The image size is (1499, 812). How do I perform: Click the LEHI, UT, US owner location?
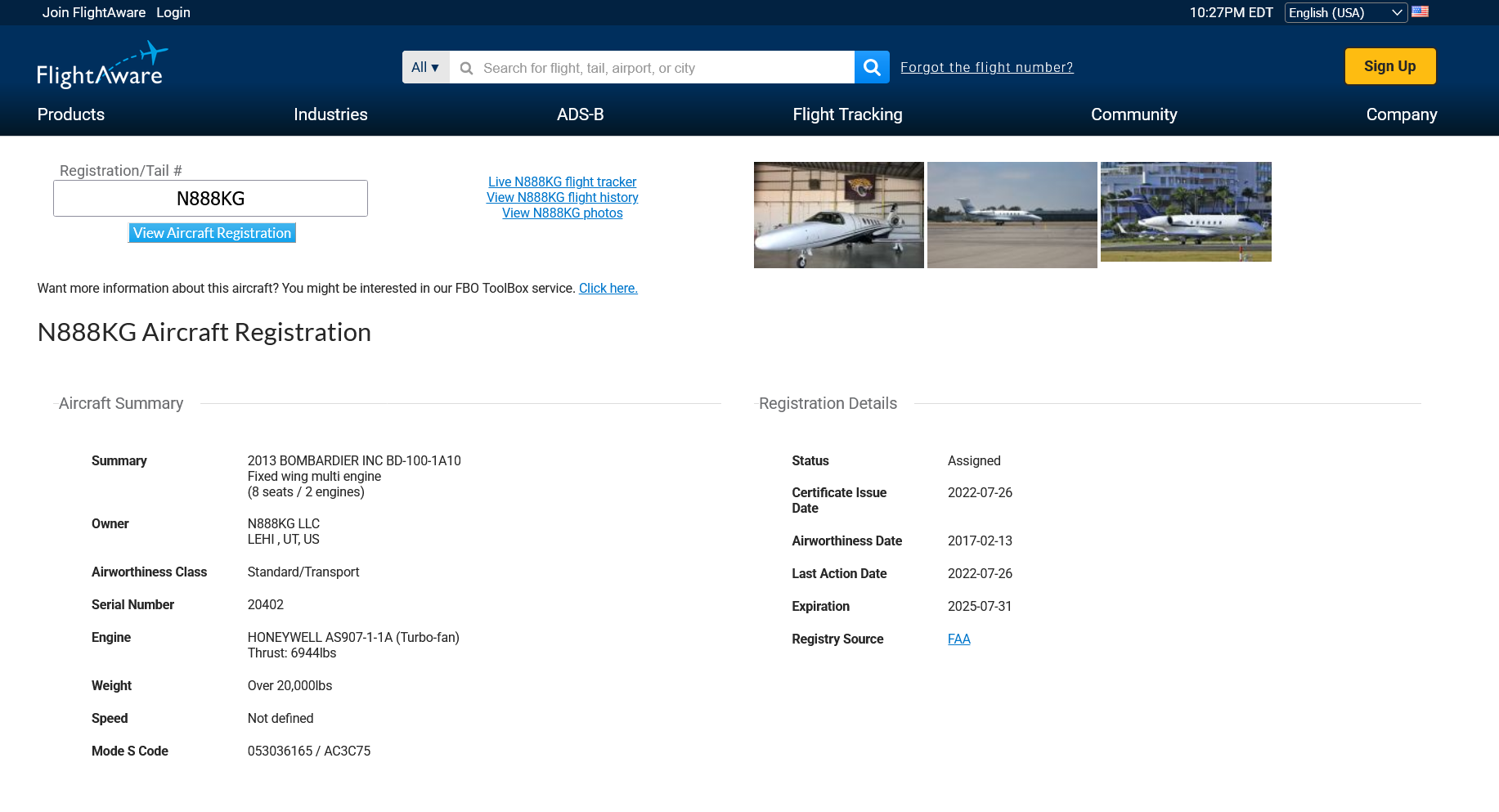284,539
